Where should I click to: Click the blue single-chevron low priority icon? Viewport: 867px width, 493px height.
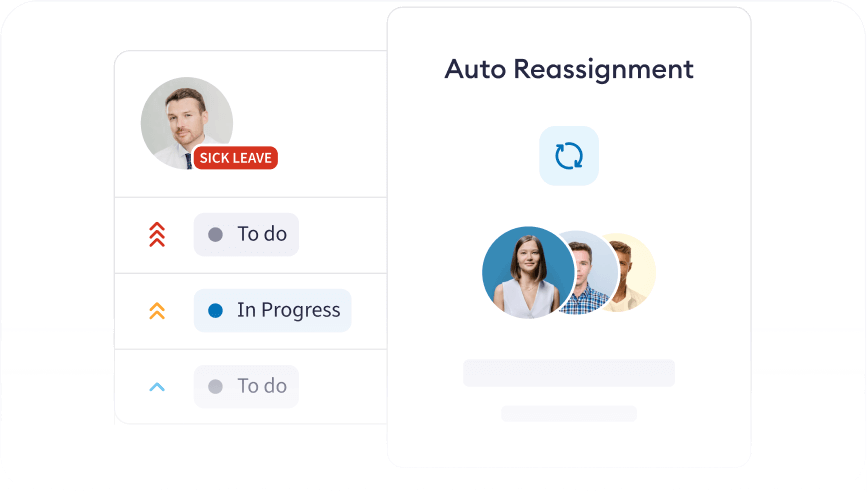coord(157,387)
